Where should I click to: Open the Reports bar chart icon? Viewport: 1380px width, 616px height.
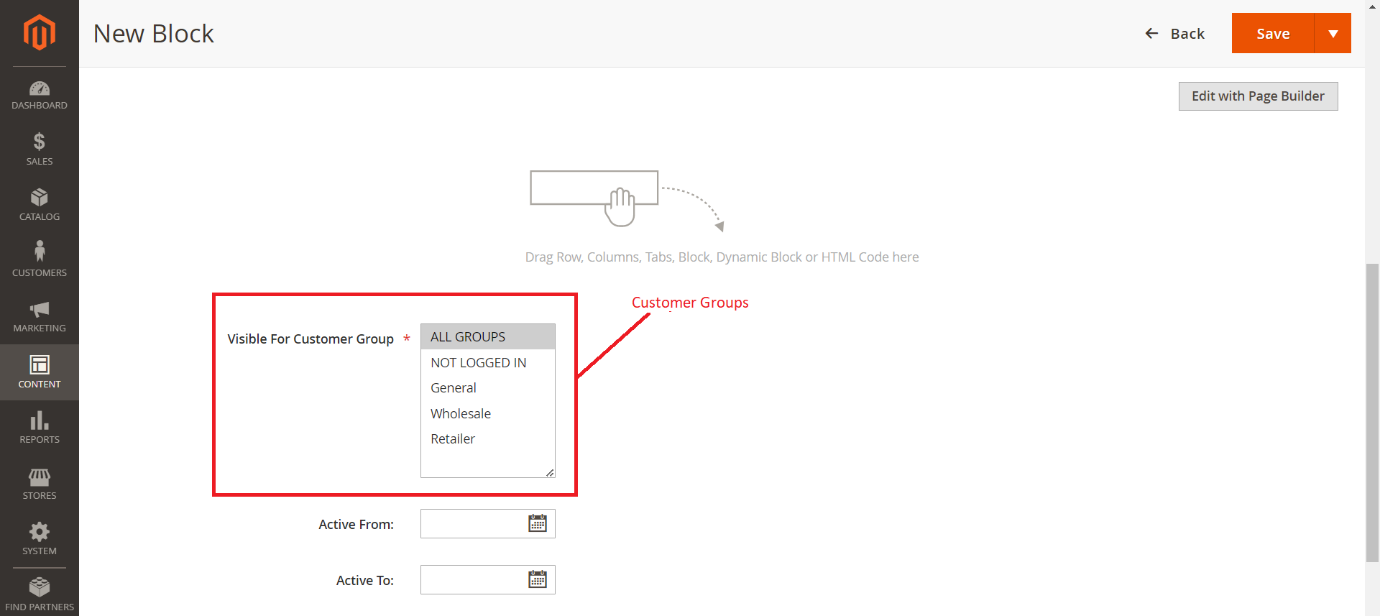point(39,421)
